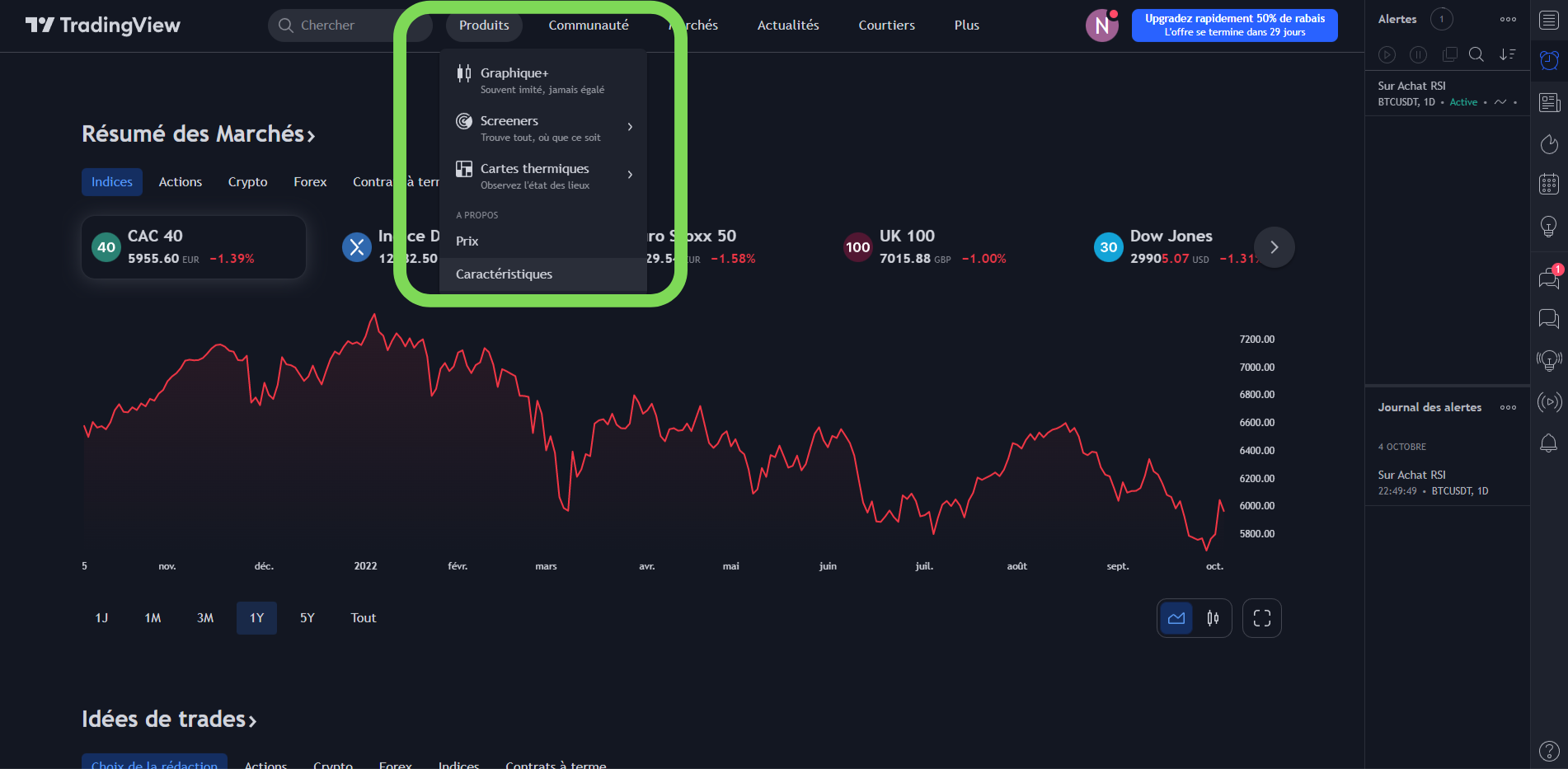Open the calendar icon in right sidebar
Image resolution: width=1568 pixels, height=769 pixels.
1549,184
